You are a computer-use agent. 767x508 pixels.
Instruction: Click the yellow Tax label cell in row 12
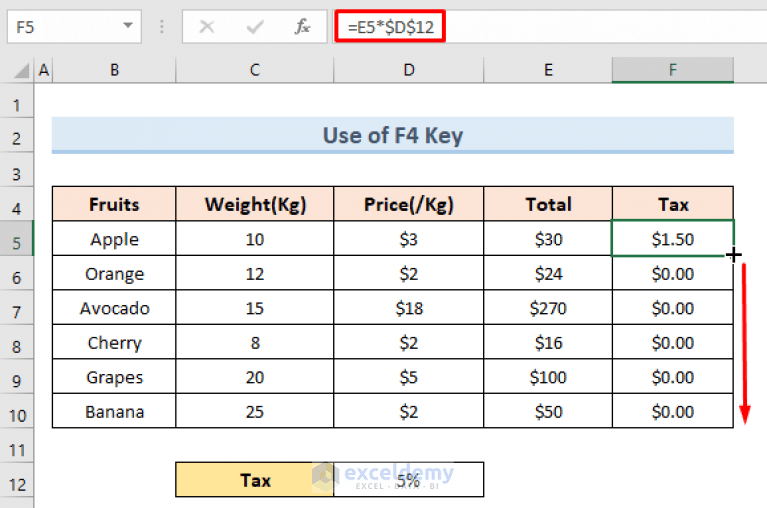point(254,480)
